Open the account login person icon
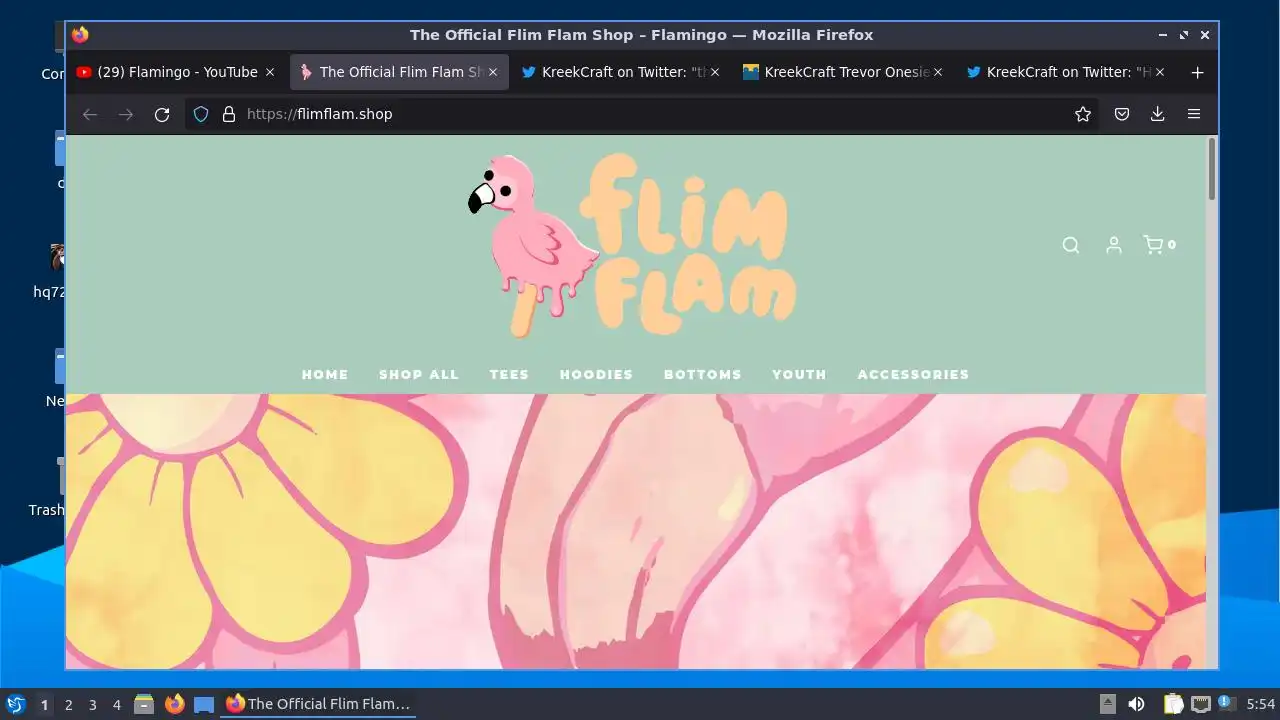The width and height of the screenshot is (1280, 720). (1114, 245)
